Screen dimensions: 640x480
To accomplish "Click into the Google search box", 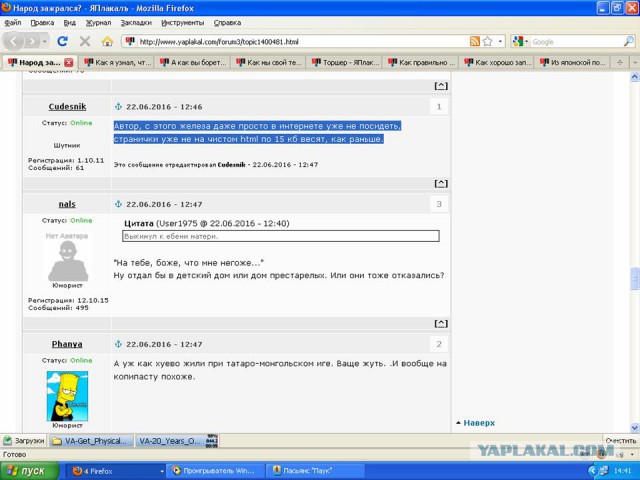I will click(576, 42).
